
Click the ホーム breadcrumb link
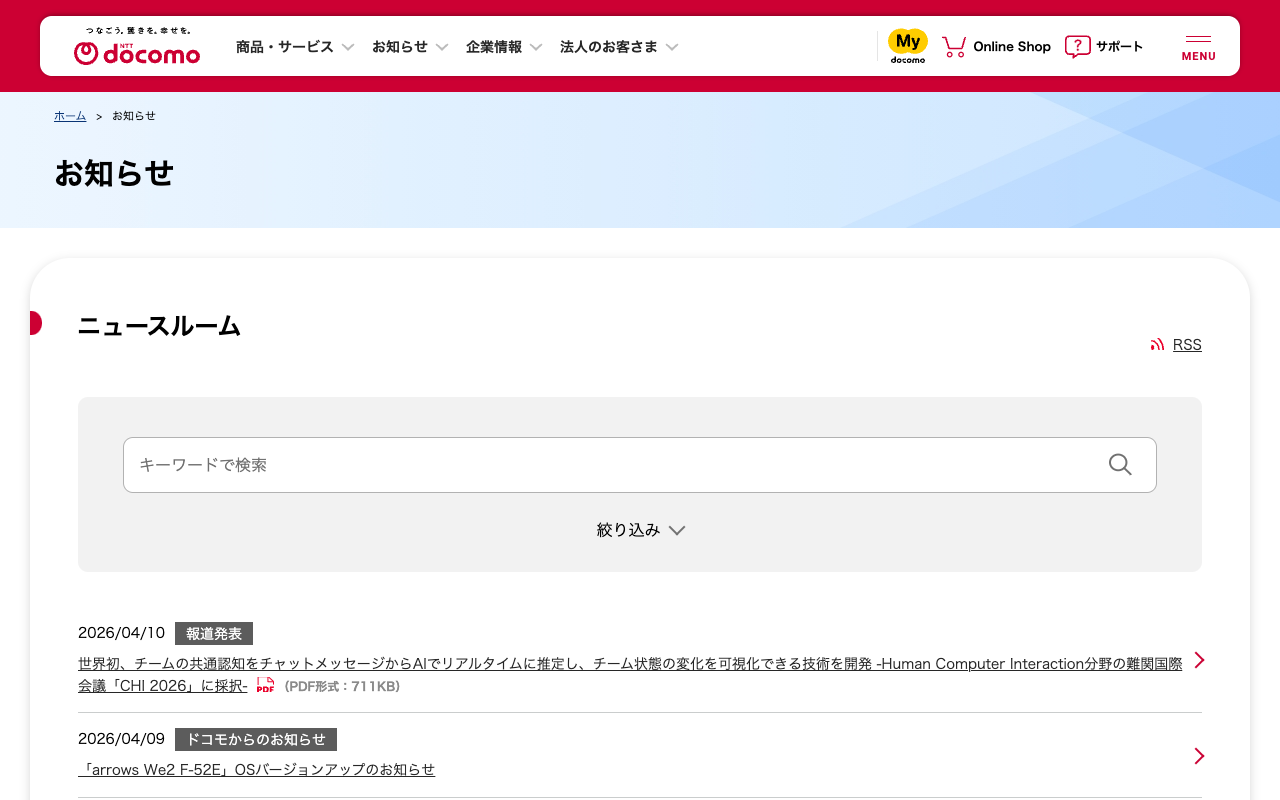tap(70, 116)
